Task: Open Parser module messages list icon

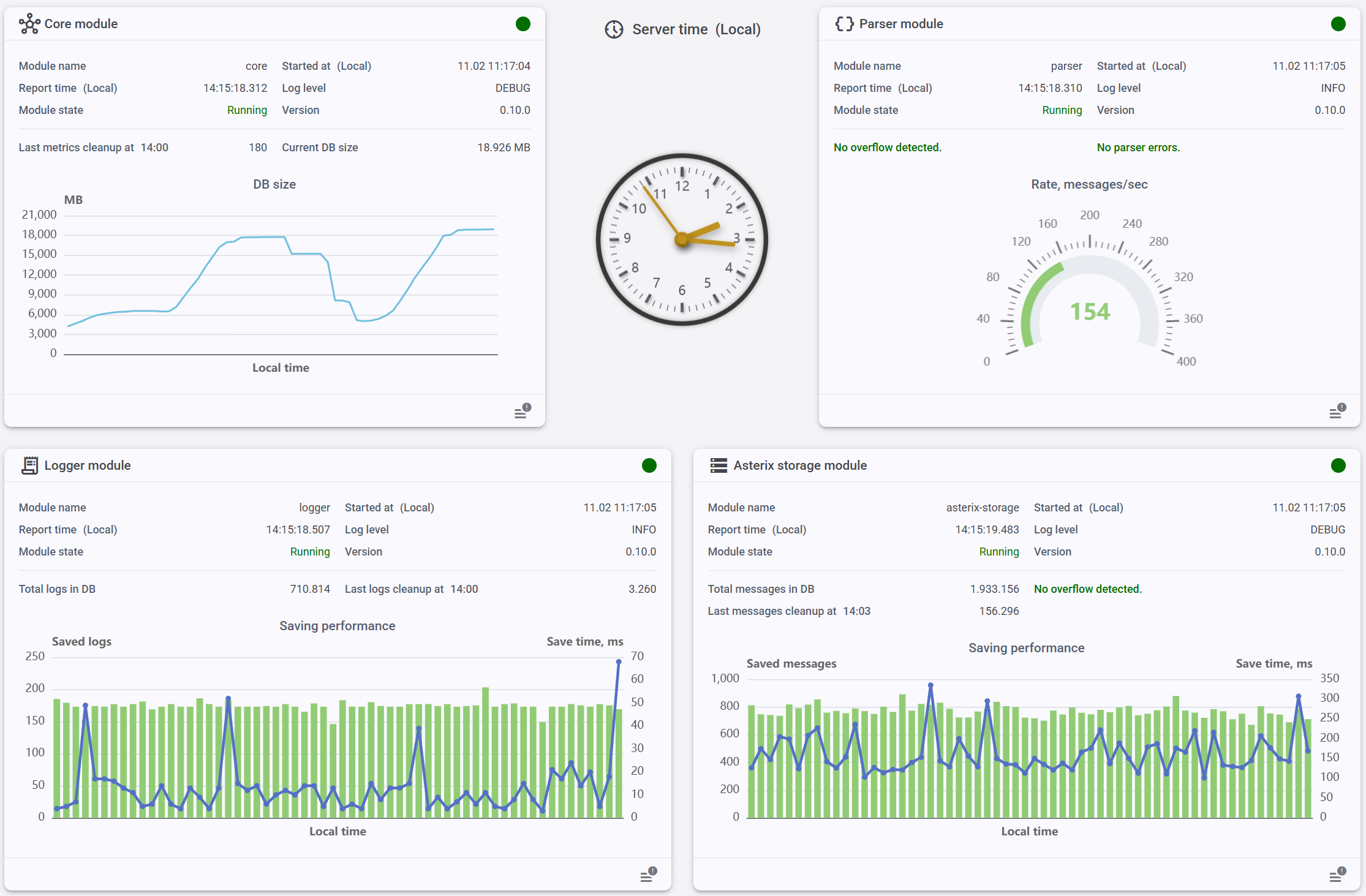Action: coord(1337,412)
